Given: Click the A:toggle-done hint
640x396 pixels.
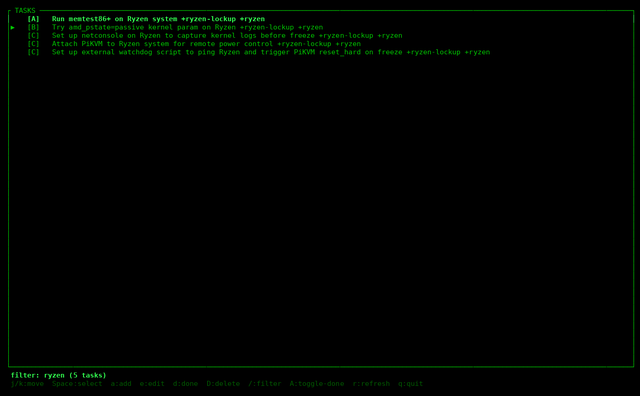Looking at the screenshot, I should [317, 384].
